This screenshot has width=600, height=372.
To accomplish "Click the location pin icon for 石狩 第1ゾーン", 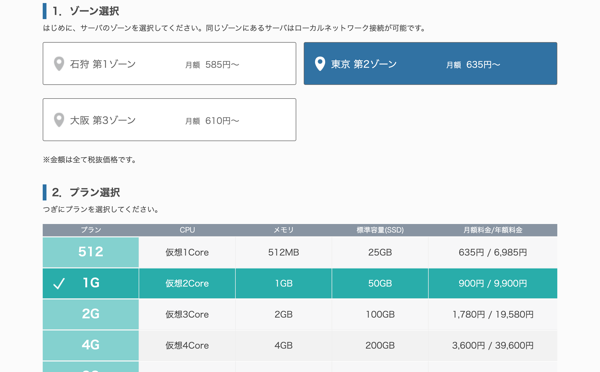I will click(x=59, y=64).
